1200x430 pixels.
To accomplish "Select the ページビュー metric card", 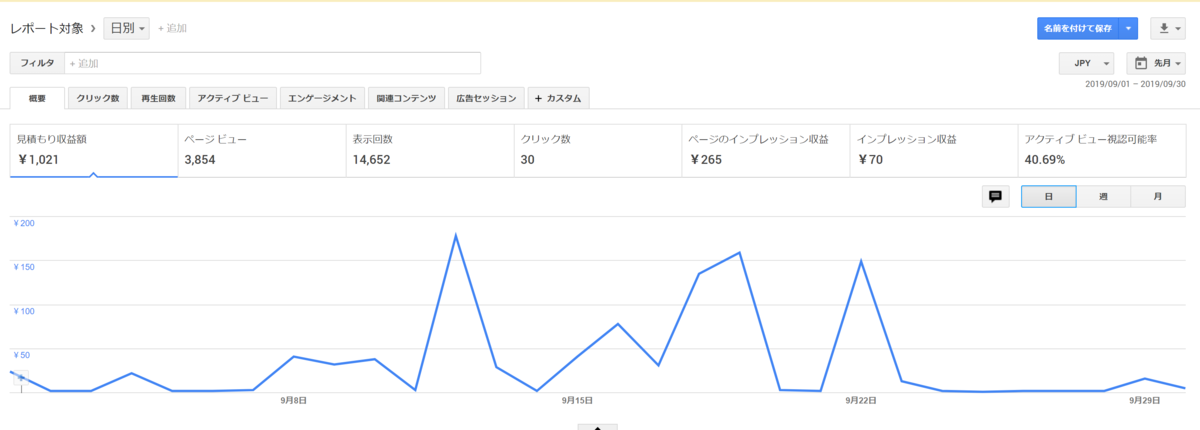I will click(262, 150).
